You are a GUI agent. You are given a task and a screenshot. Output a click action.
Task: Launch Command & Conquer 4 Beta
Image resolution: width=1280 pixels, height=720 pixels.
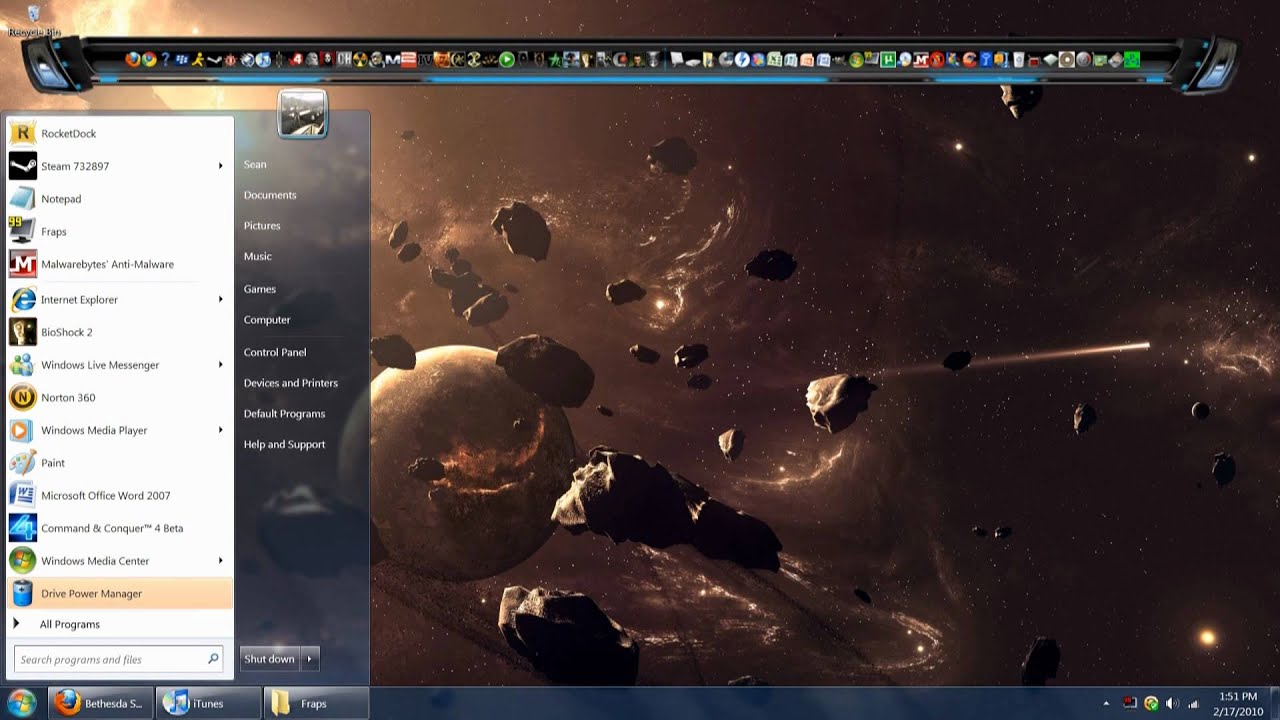click(x=120, y=528)
